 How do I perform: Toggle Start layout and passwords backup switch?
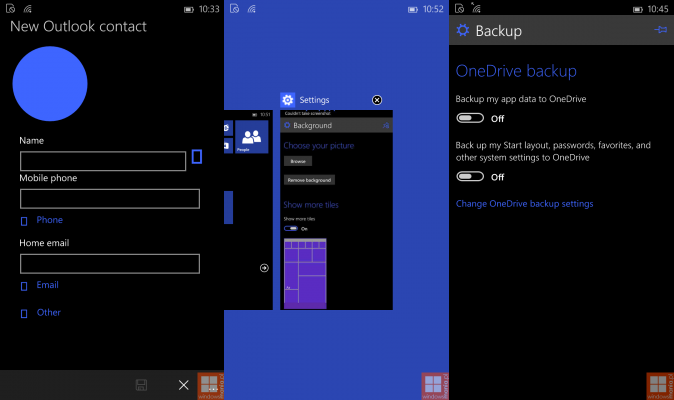470,177
